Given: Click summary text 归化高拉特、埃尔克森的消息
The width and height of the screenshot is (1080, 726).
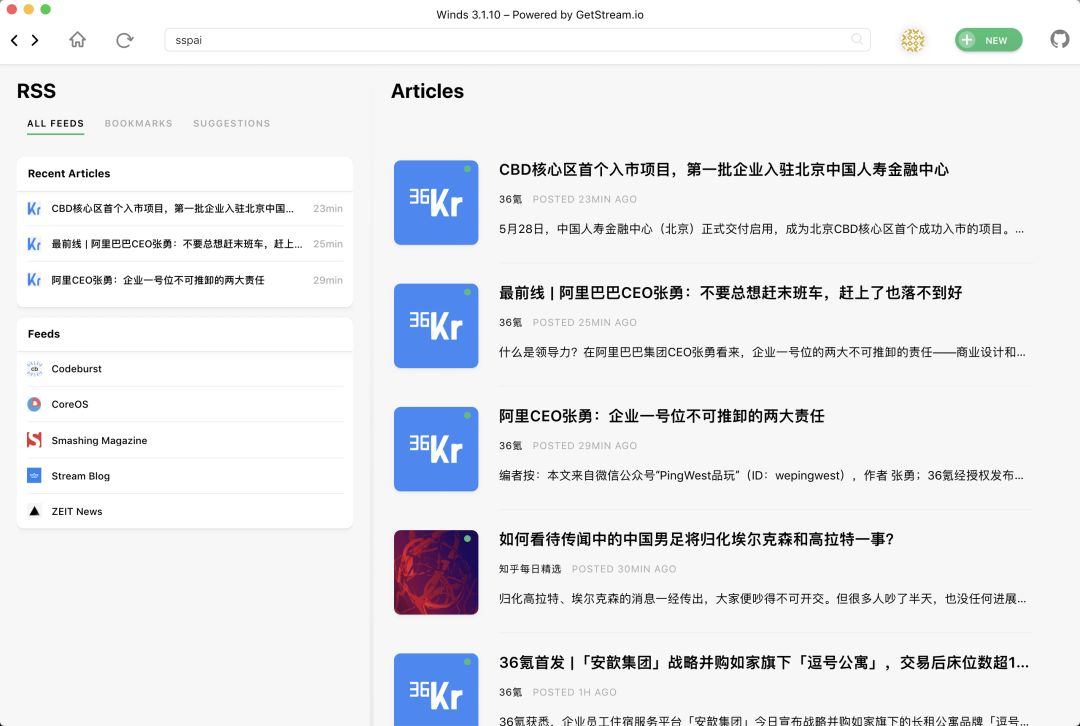Looking at the screenshot, I should pos(762,599).
